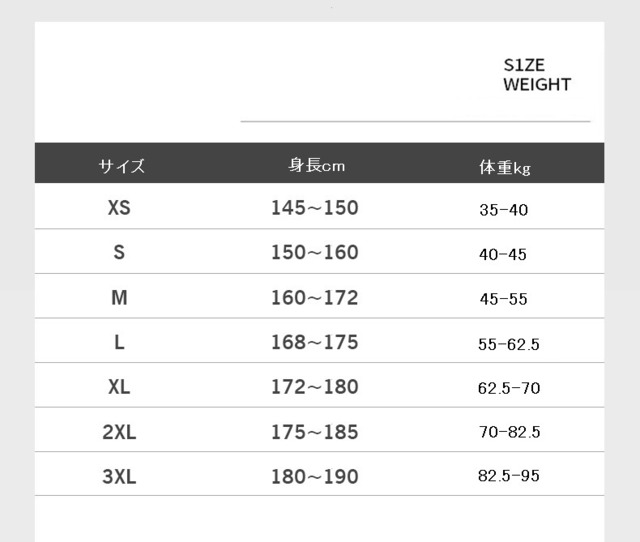
Task: Click the 70-82.5 weight value
Action: click(509, 432)
